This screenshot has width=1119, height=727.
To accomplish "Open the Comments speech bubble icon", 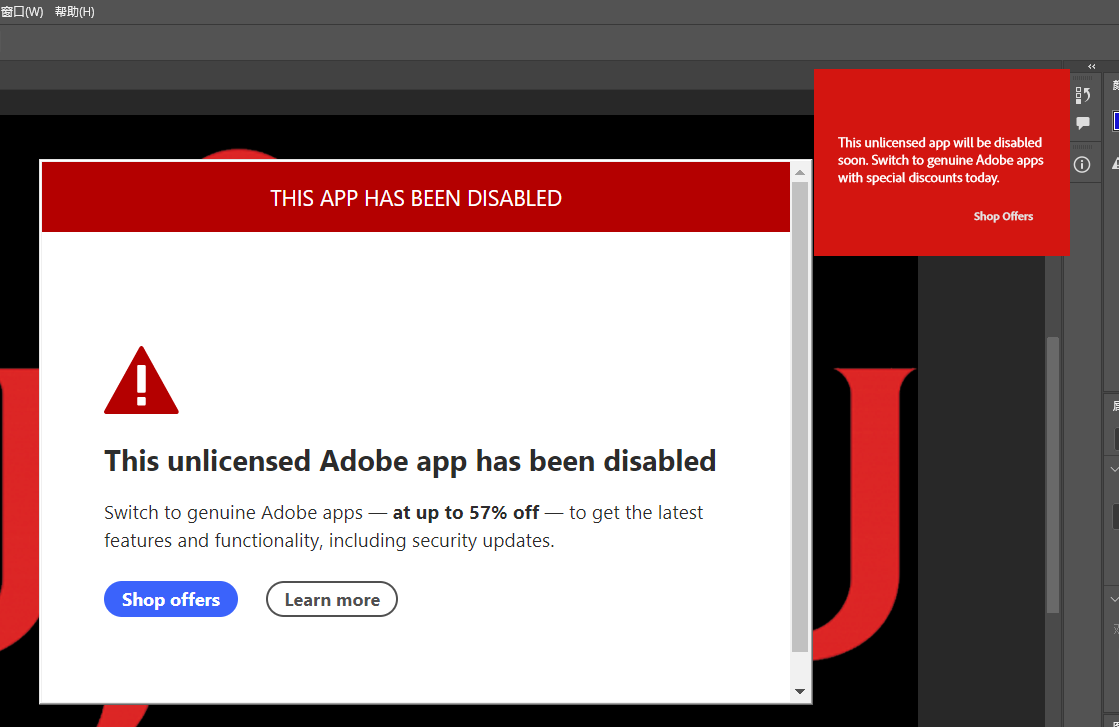I will [x=1083, y=124].
